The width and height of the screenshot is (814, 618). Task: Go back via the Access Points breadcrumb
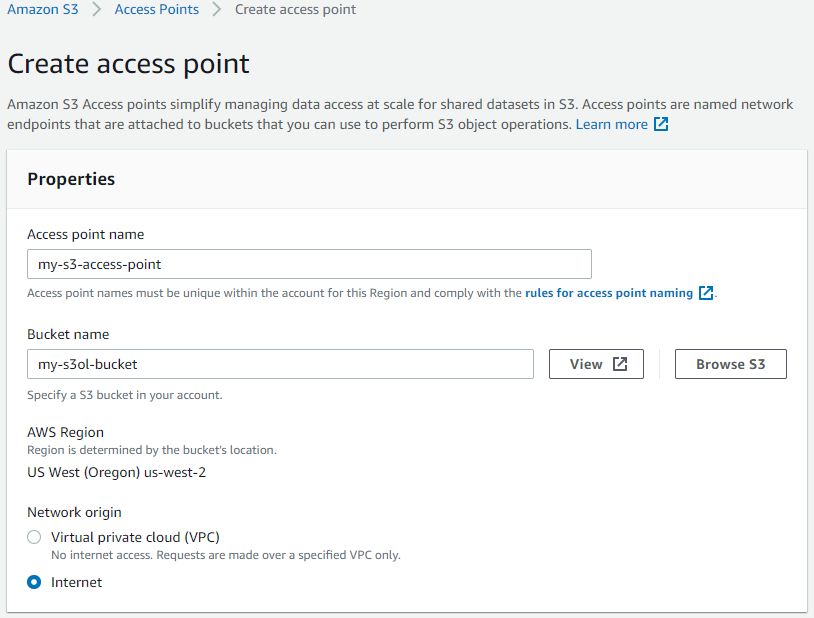click(x=156, y=9)
